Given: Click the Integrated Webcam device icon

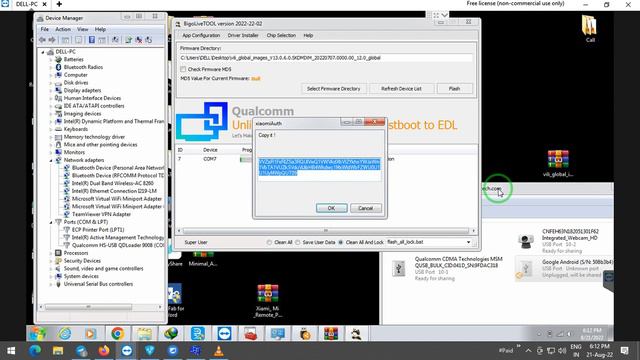Looking at the screenshot, I should point(526,240).
